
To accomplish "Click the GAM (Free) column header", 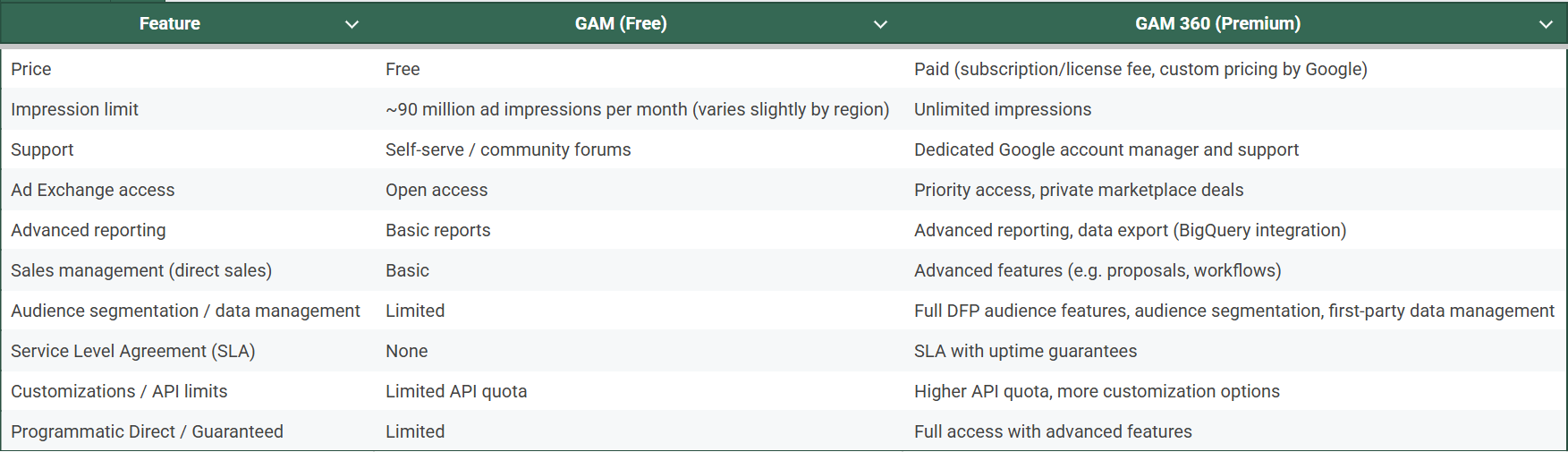I will tap(621, 24).
